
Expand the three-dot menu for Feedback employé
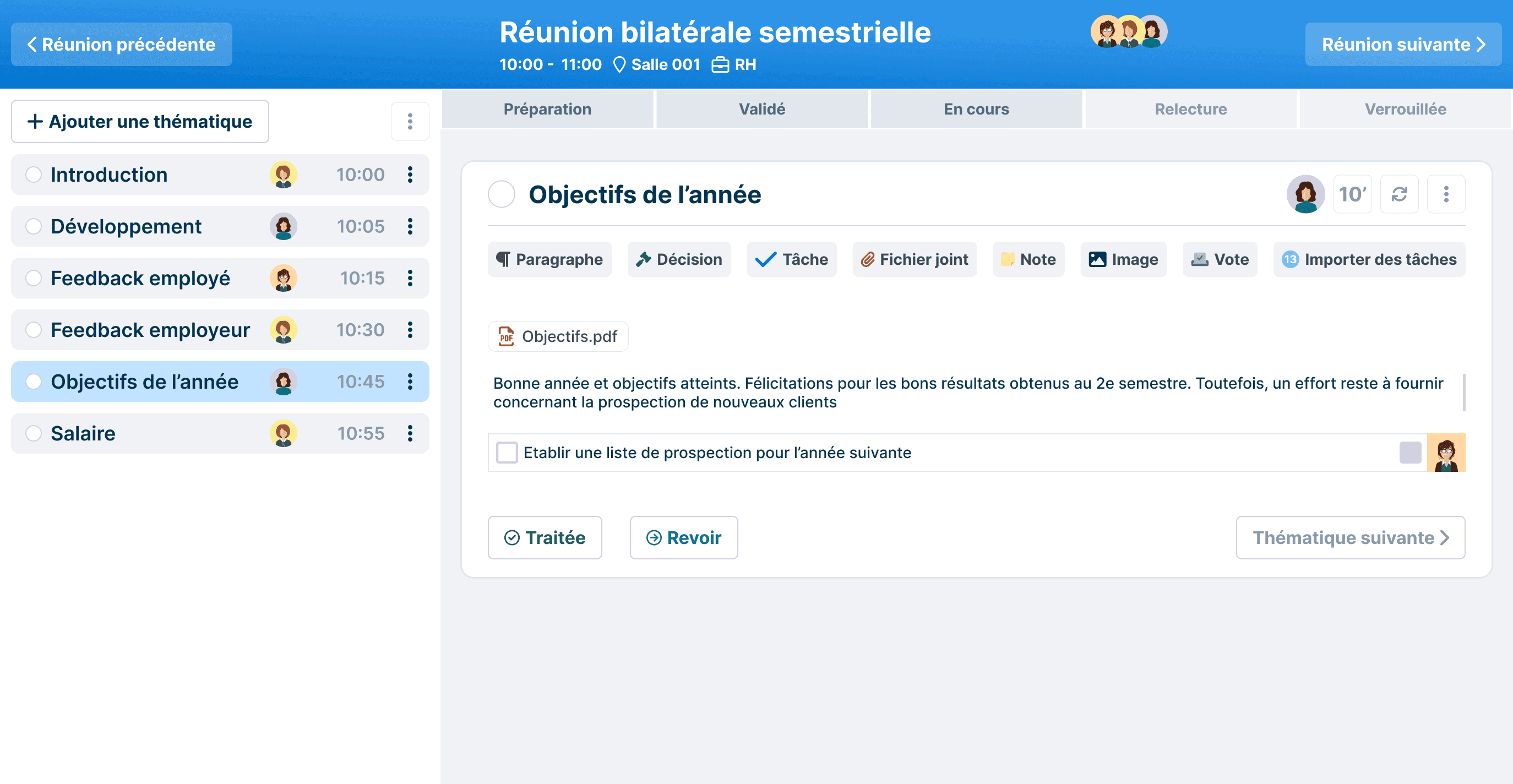[x=410, y=278]
